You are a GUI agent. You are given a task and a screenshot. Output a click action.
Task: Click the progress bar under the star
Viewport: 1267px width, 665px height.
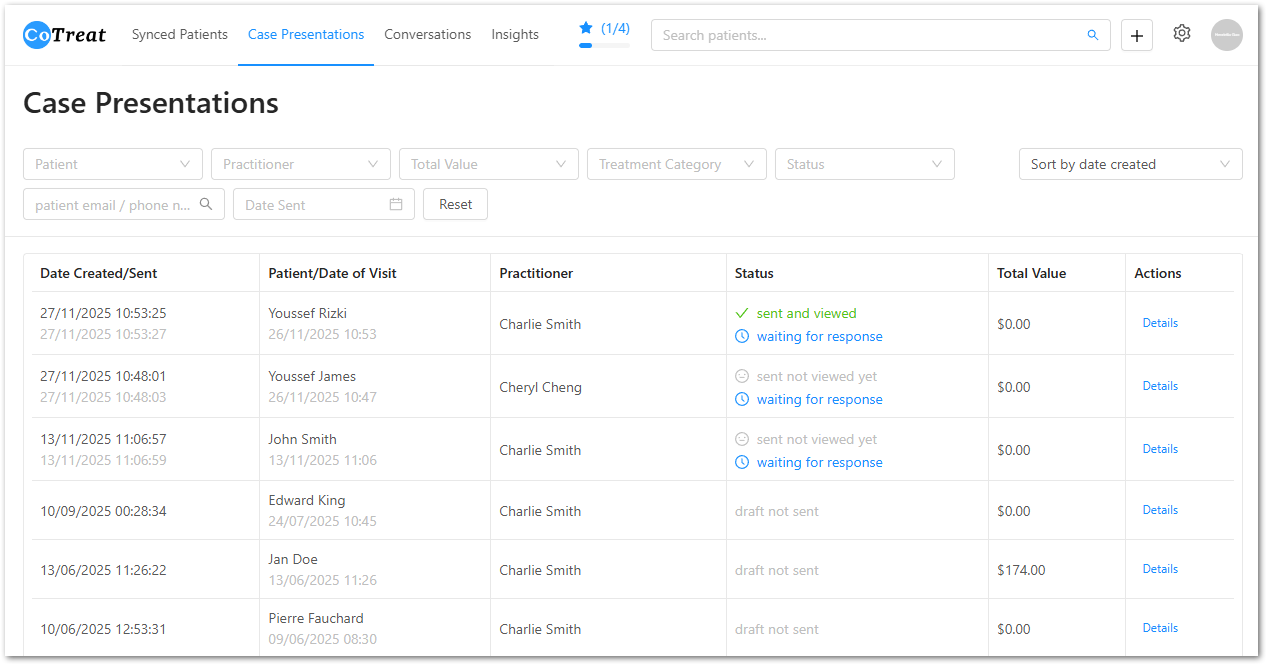pyautogui.click(x=604, y=45)
